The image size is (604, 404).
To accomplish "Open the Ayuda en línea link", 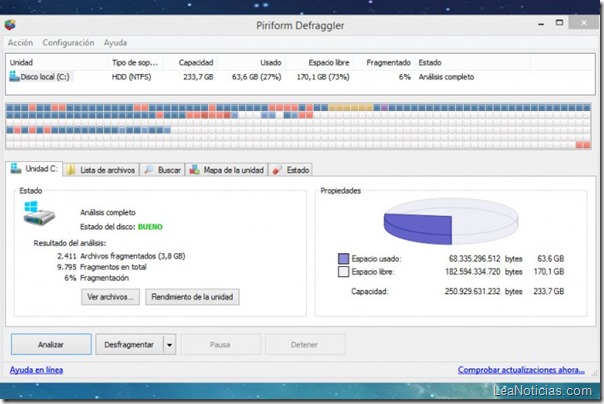I will point(36,370).
